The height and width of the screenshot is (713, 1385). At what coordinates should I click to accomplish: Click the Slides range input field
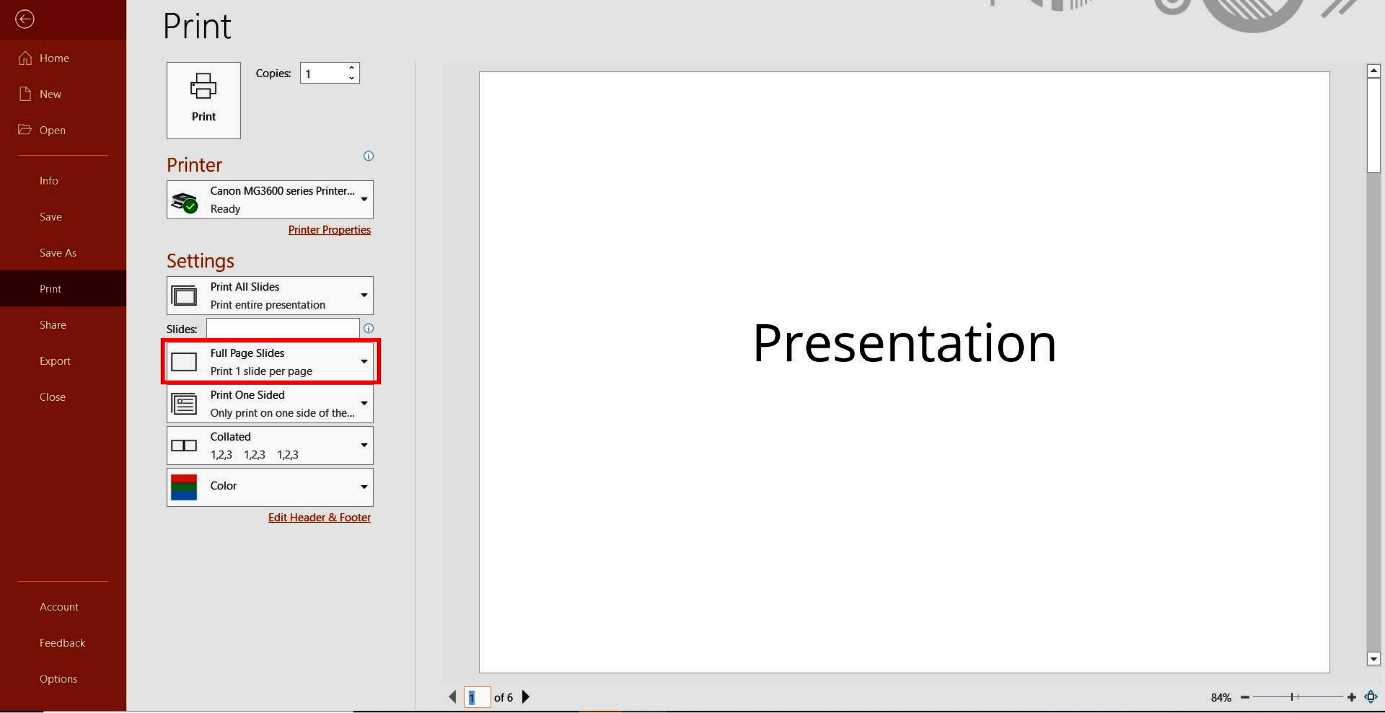coord(282,328)
